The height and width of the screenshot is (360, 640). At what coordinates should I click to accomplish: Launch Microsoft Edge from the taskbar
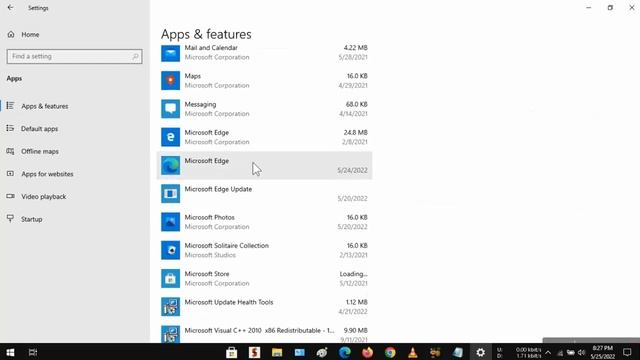coord(345,352)
